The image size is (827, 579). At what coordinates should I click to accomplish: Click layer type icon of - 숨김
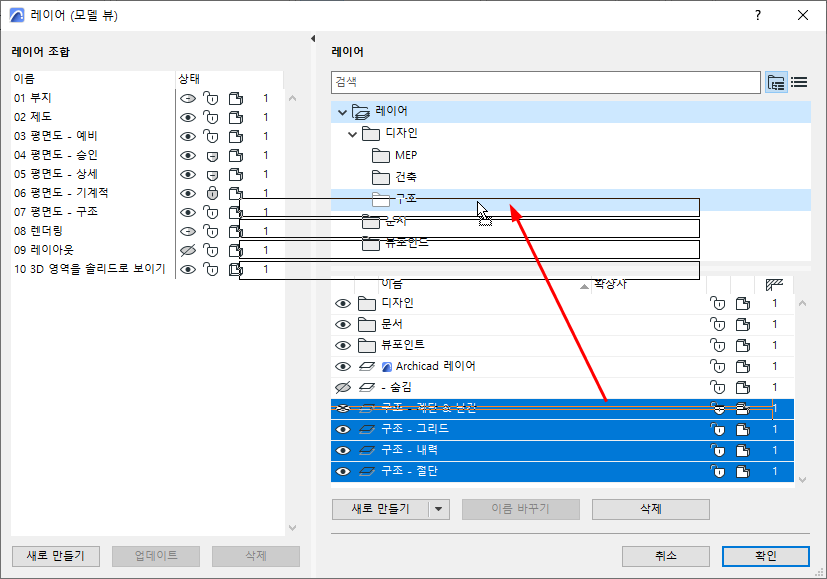[x=367, y=388]
